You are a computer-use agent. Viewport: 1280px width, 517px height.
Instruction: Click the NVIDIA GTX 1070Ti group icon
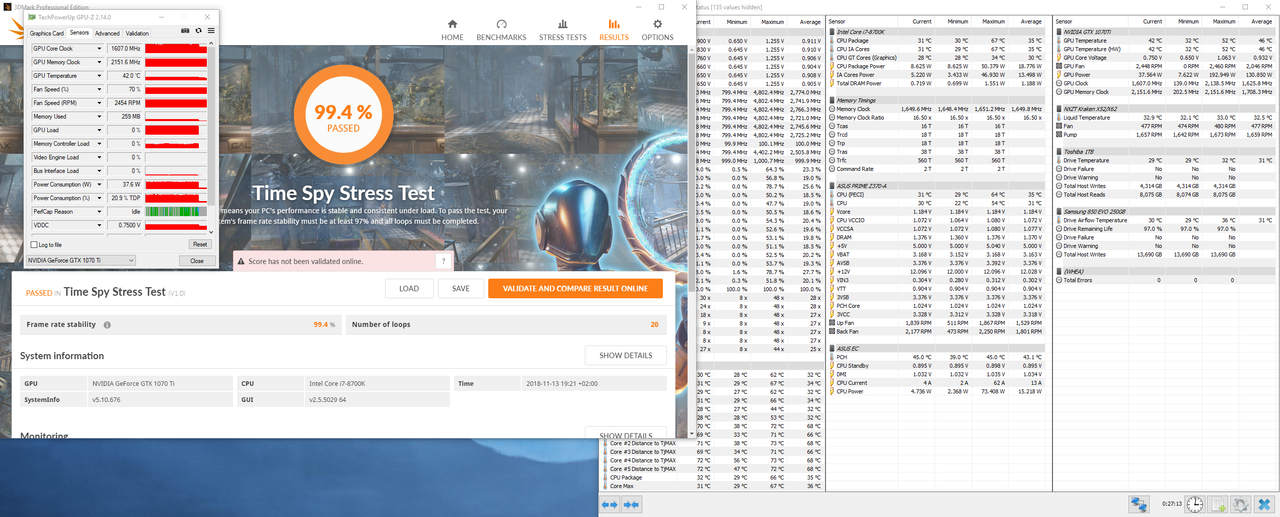coord(1059,31)
